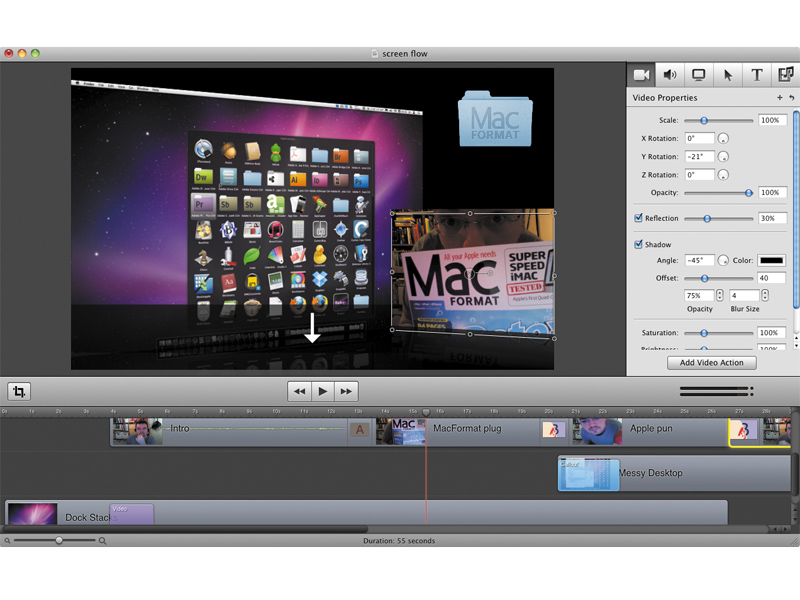Open the Audio Properties speaker tab
The width and height of the screenshot is (800, 600).
point(670,75)
